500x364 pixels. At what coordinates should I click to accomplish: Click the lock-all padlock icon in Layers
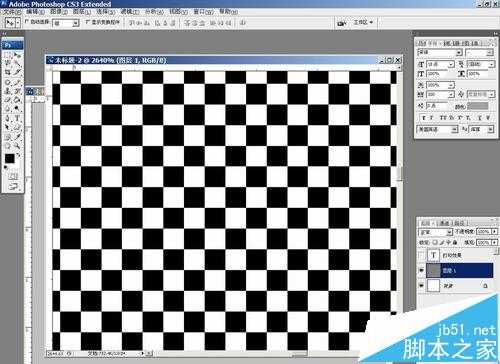point(455,242)
